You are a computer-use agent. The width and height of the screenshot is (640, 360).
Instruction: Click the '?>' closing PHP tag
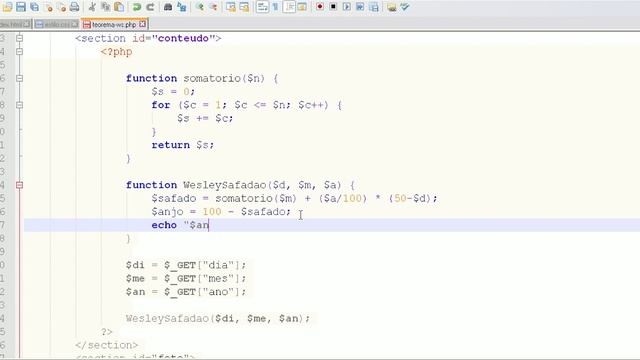tap(107, 332)
